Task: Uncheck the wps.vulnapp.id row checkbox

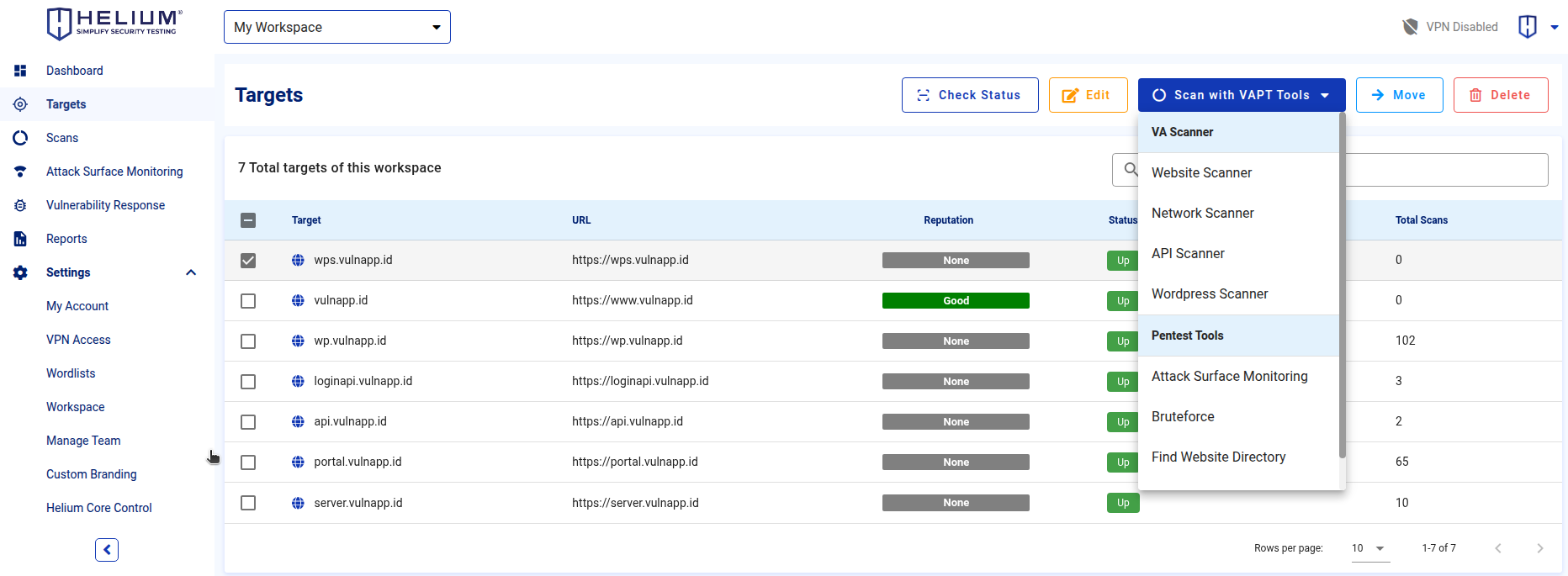Action: (x=248, y=261)
